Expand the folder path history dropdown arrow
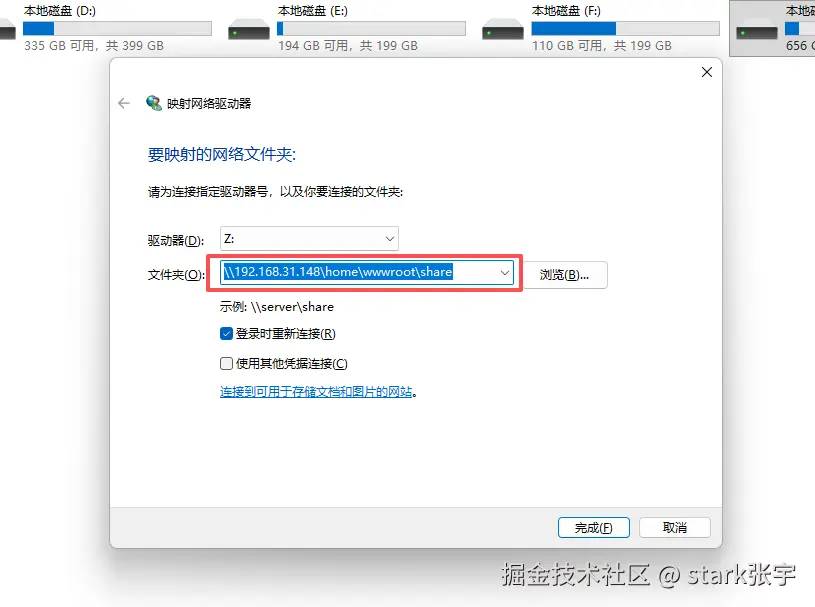This screenshot has width=815, height=607. (504, 273)
